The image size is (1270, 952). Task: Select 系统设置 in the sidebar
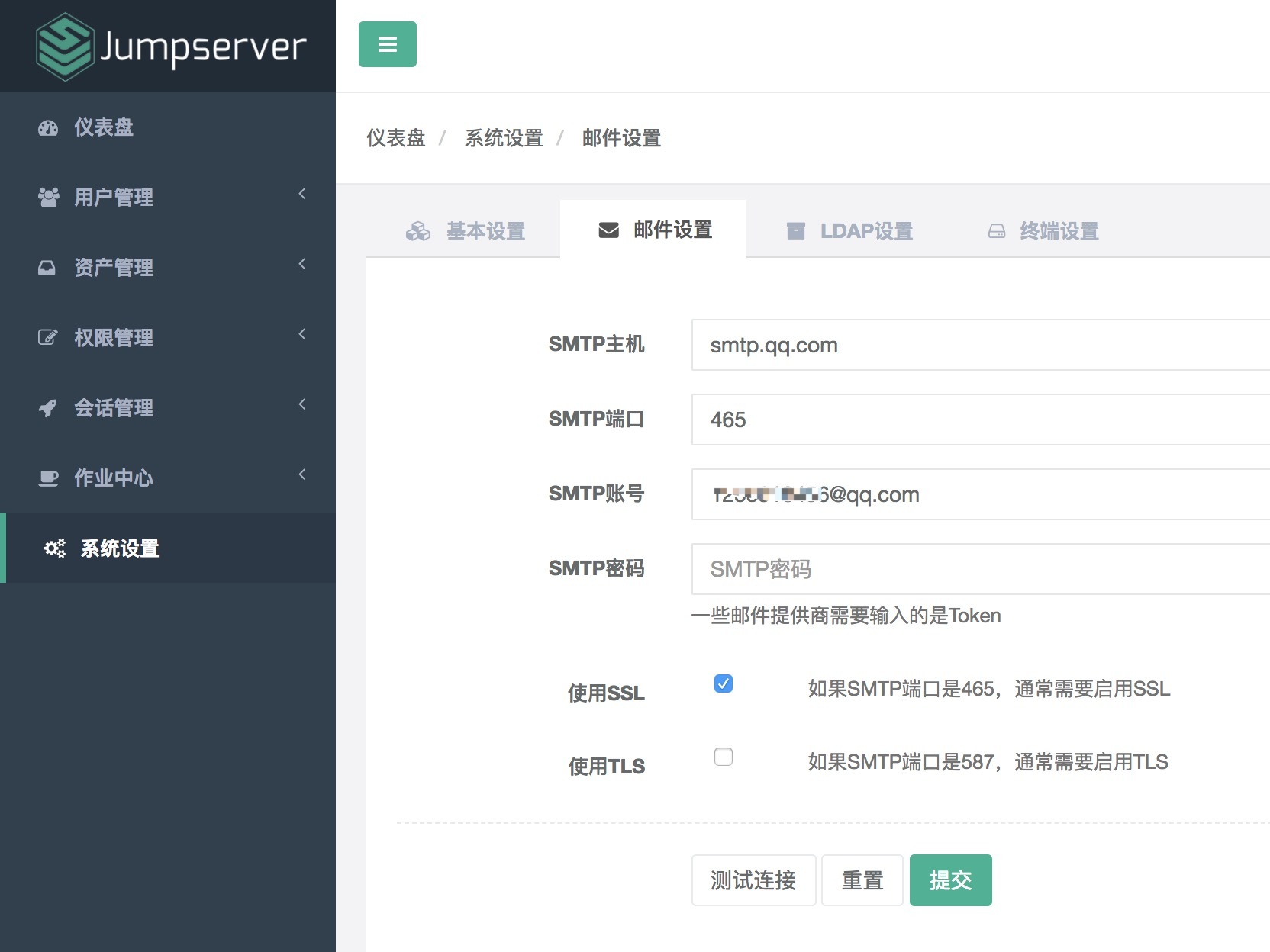[168, 548]
